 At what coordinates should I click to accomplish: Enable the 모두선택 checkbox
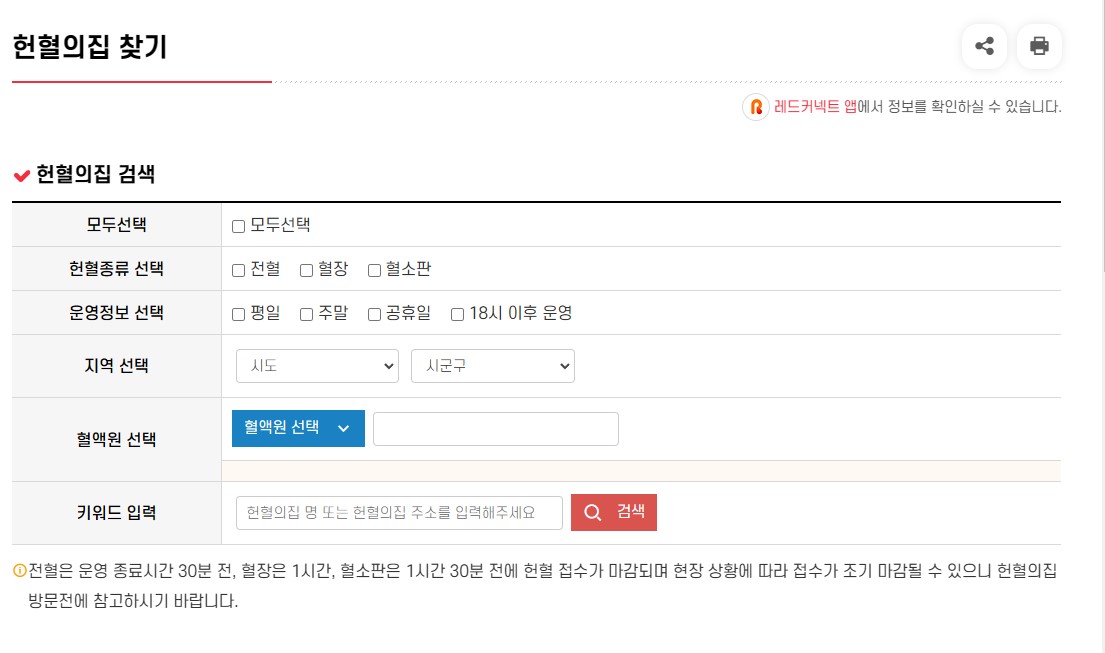click(x=237, y=225)
